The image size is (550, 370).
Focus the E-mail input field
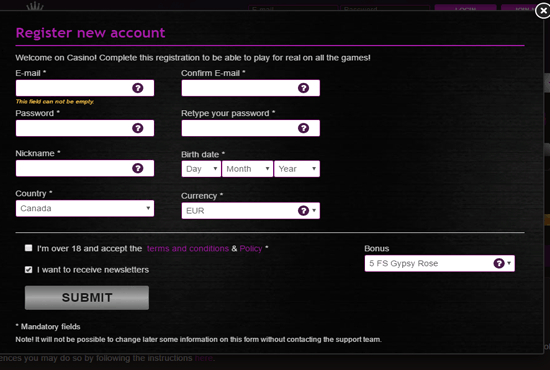coord(85,88)
